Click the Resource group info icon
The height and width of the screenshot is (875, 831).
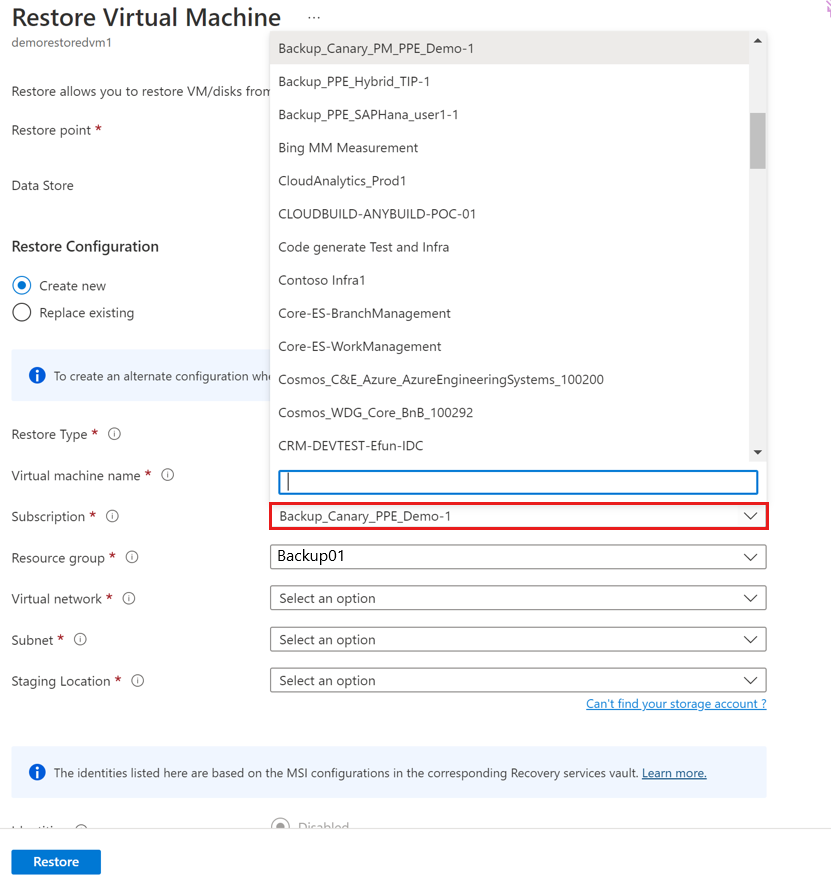point(131,558)
